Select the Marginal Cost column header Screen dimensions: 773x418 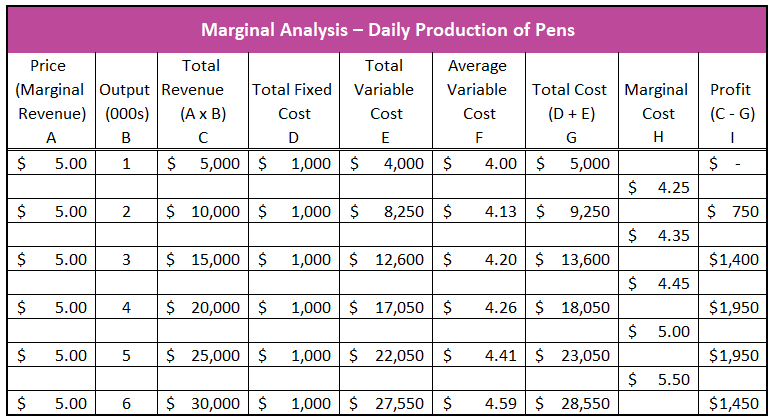[658, 101]
